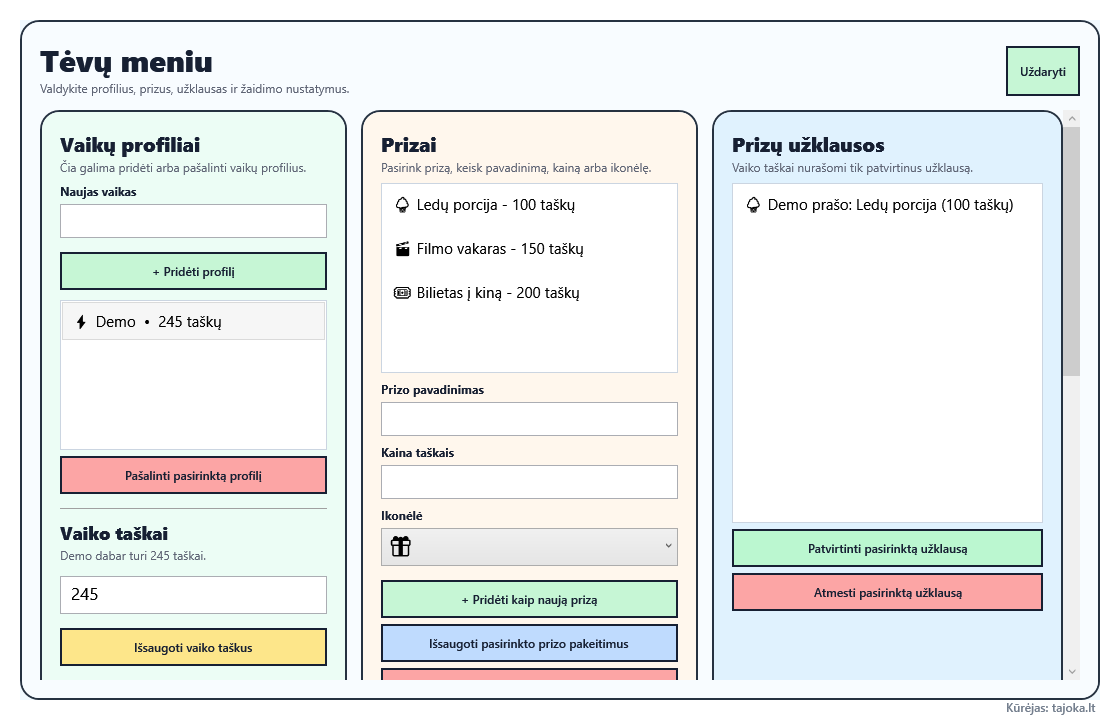Click the ice cream icon in Demo's prize request
This screenshot has height=720, width=1120.
753,205
